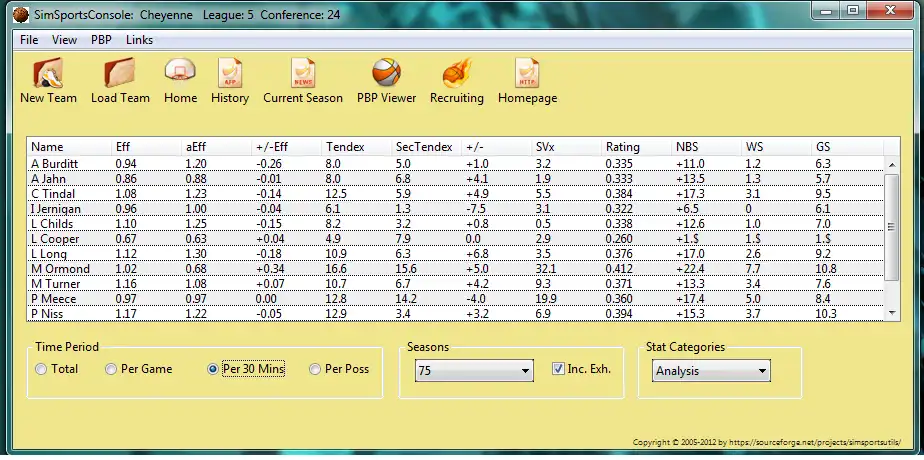924x460 pixels.
Task: Select the I Jernigan row
Action: click(x=456, y=209)
